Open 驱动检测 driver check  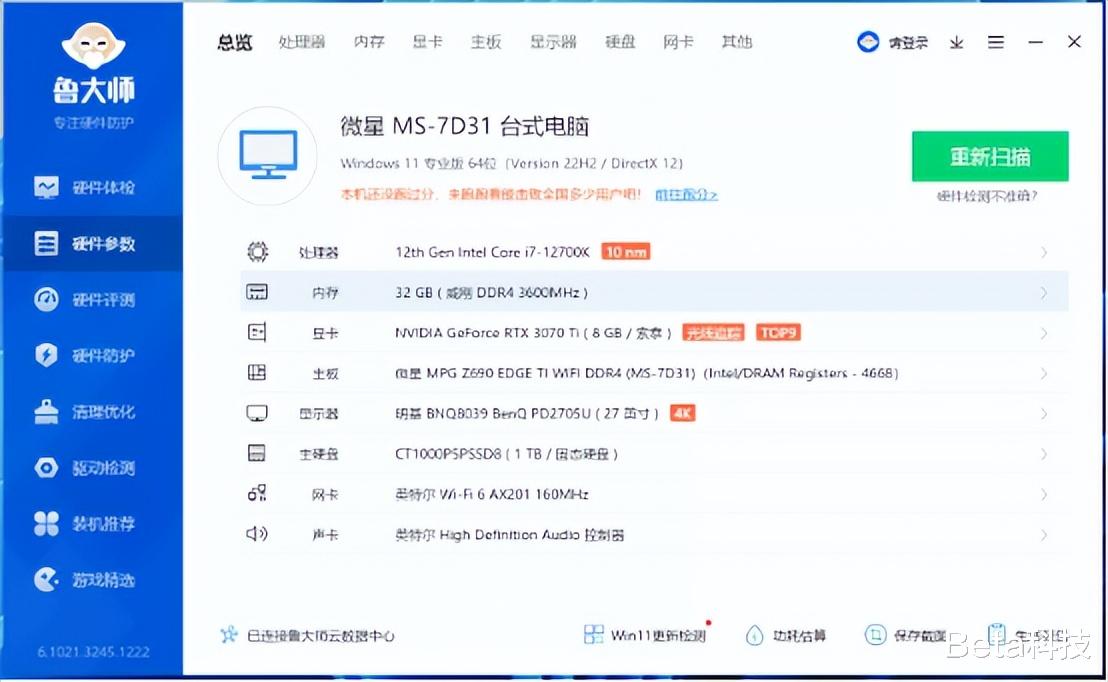click(85, 468)
